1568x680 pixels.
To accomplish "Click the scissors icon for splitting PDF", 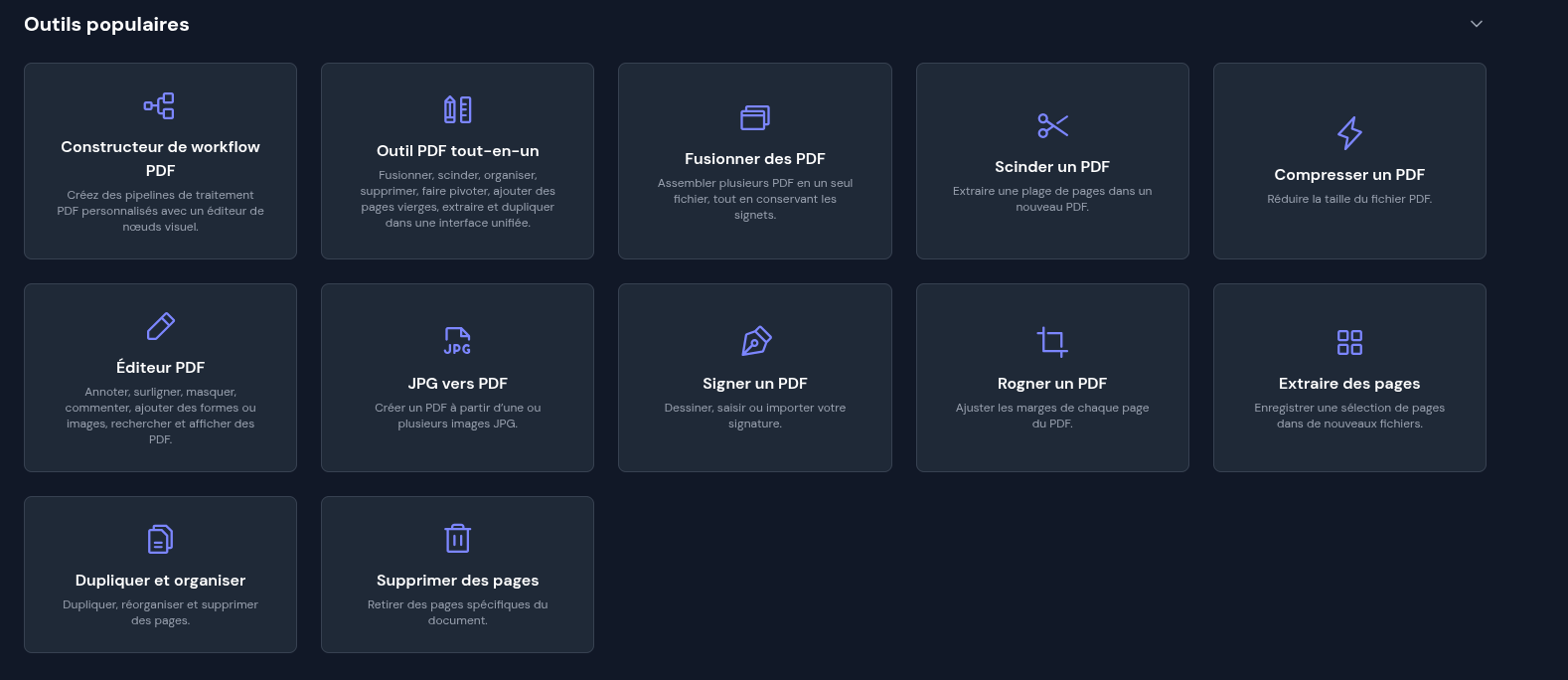I will (x=1052, y=125).
